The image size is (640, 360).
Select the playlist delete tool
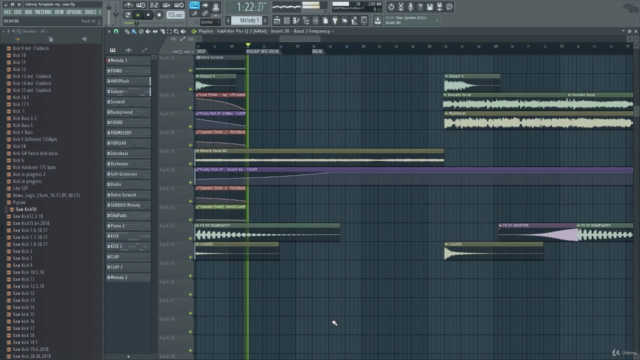pyautogui.click(x=141, y=31)
